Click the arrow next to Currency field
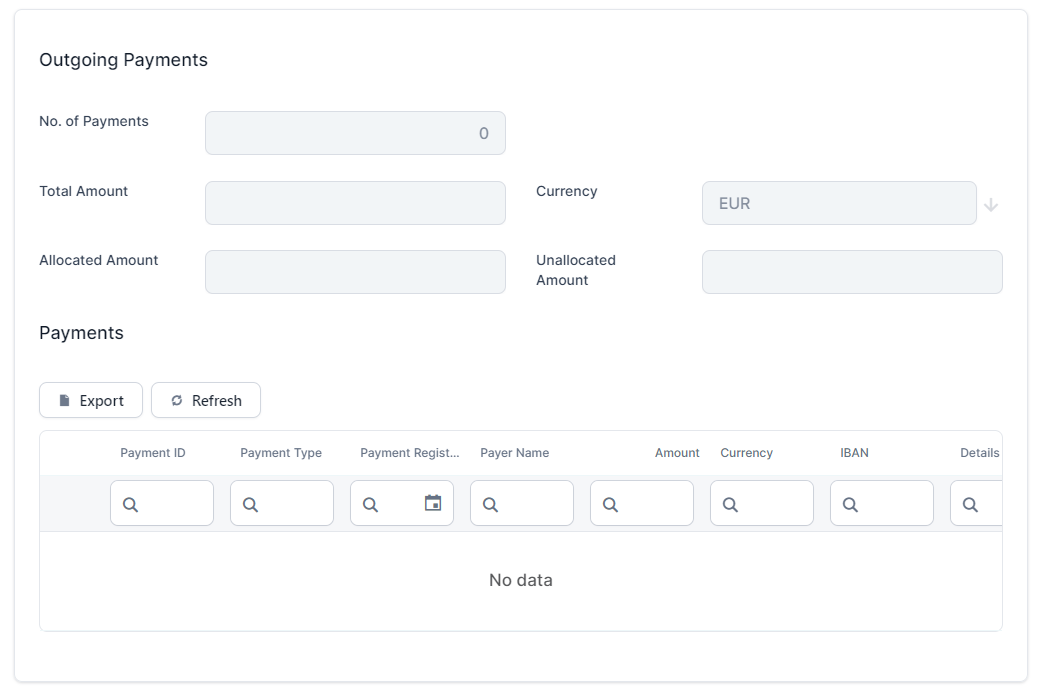The image size is (1042, 692). click(991, 204)
